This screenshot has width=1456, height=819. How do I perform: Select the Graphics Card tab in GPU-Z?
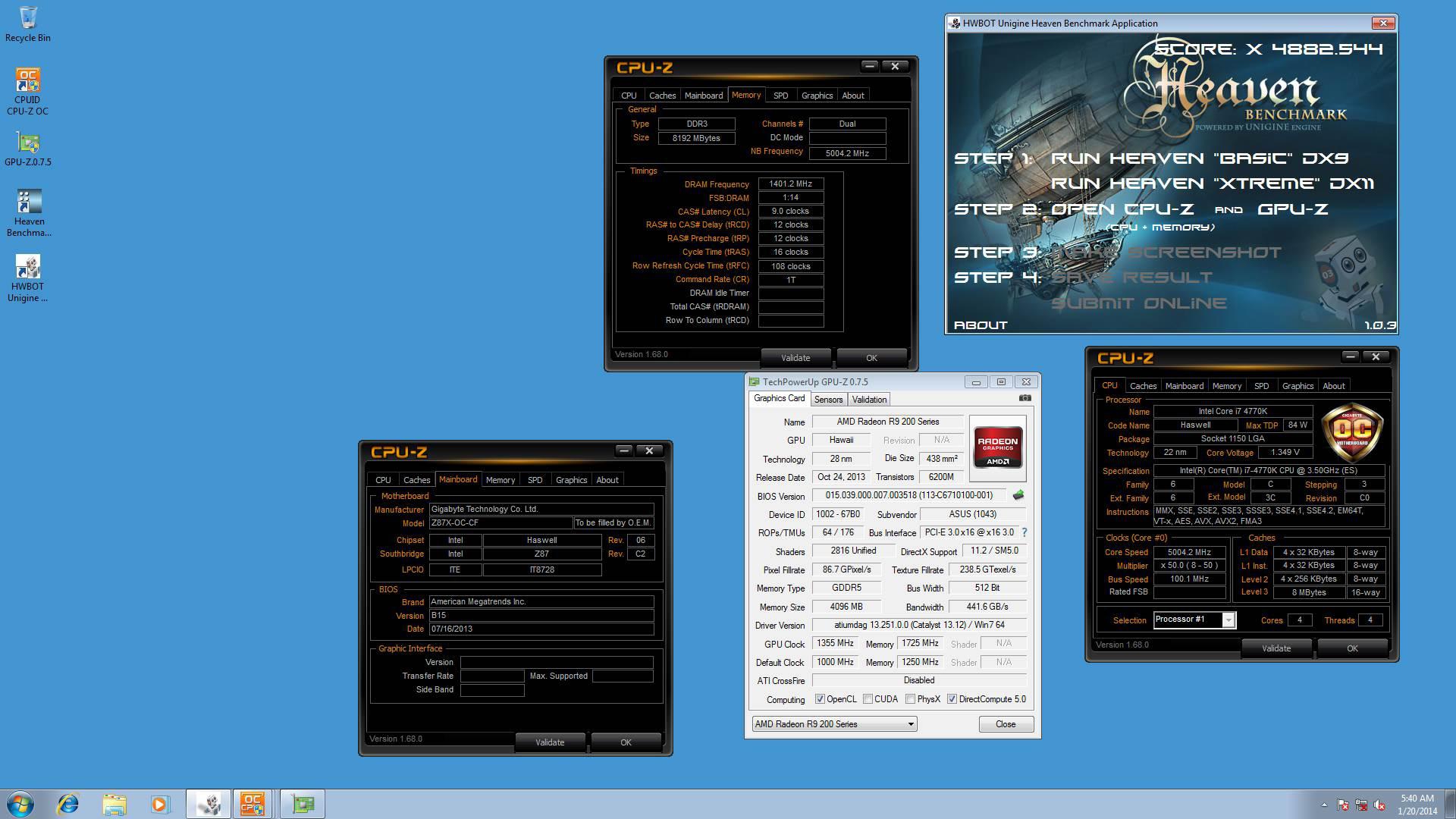click(x=779, y=398)
